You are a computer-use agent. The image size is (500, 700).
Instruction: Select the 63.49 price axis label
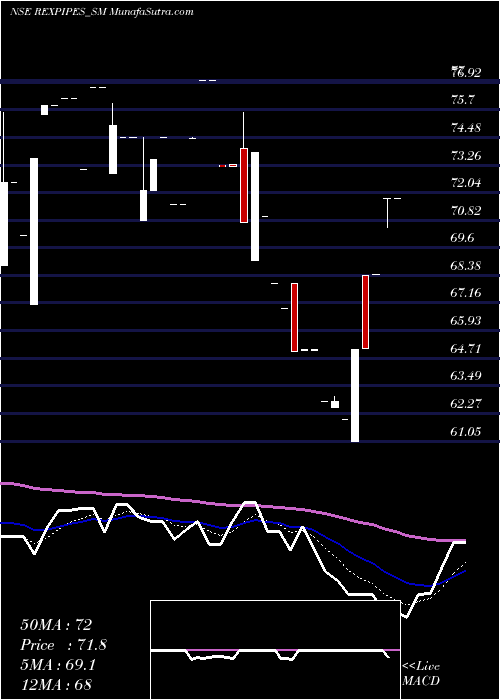click(466, 375)
